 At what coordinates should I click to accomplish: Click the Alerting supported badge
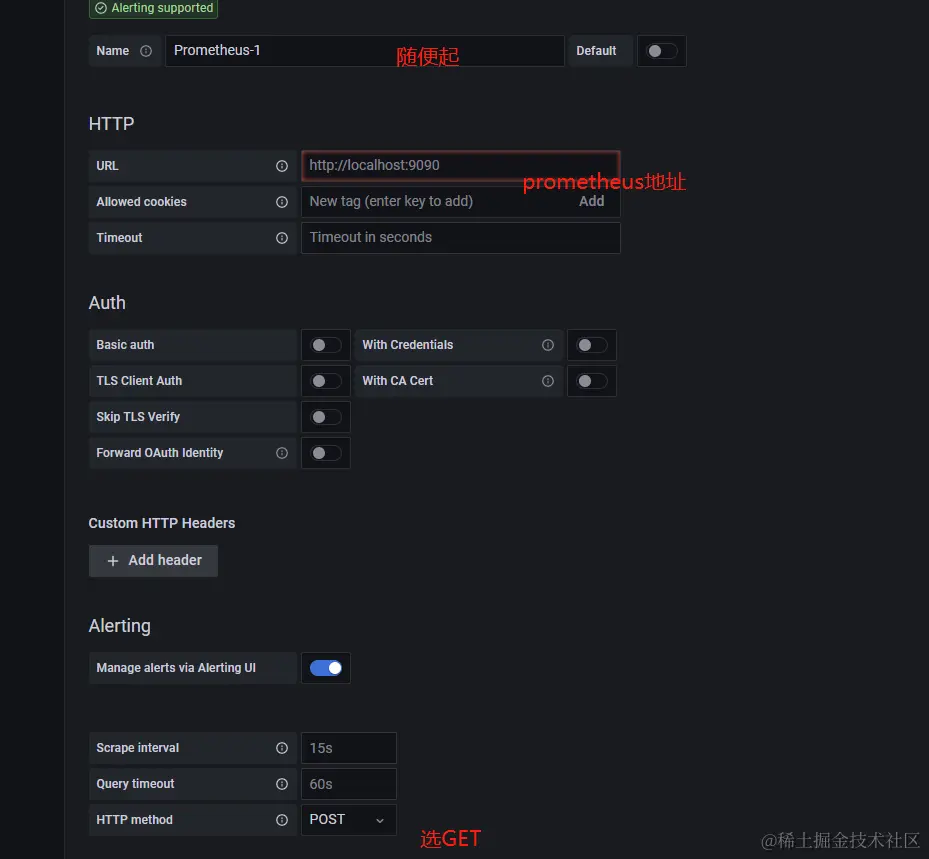click(x=153, y=8)
